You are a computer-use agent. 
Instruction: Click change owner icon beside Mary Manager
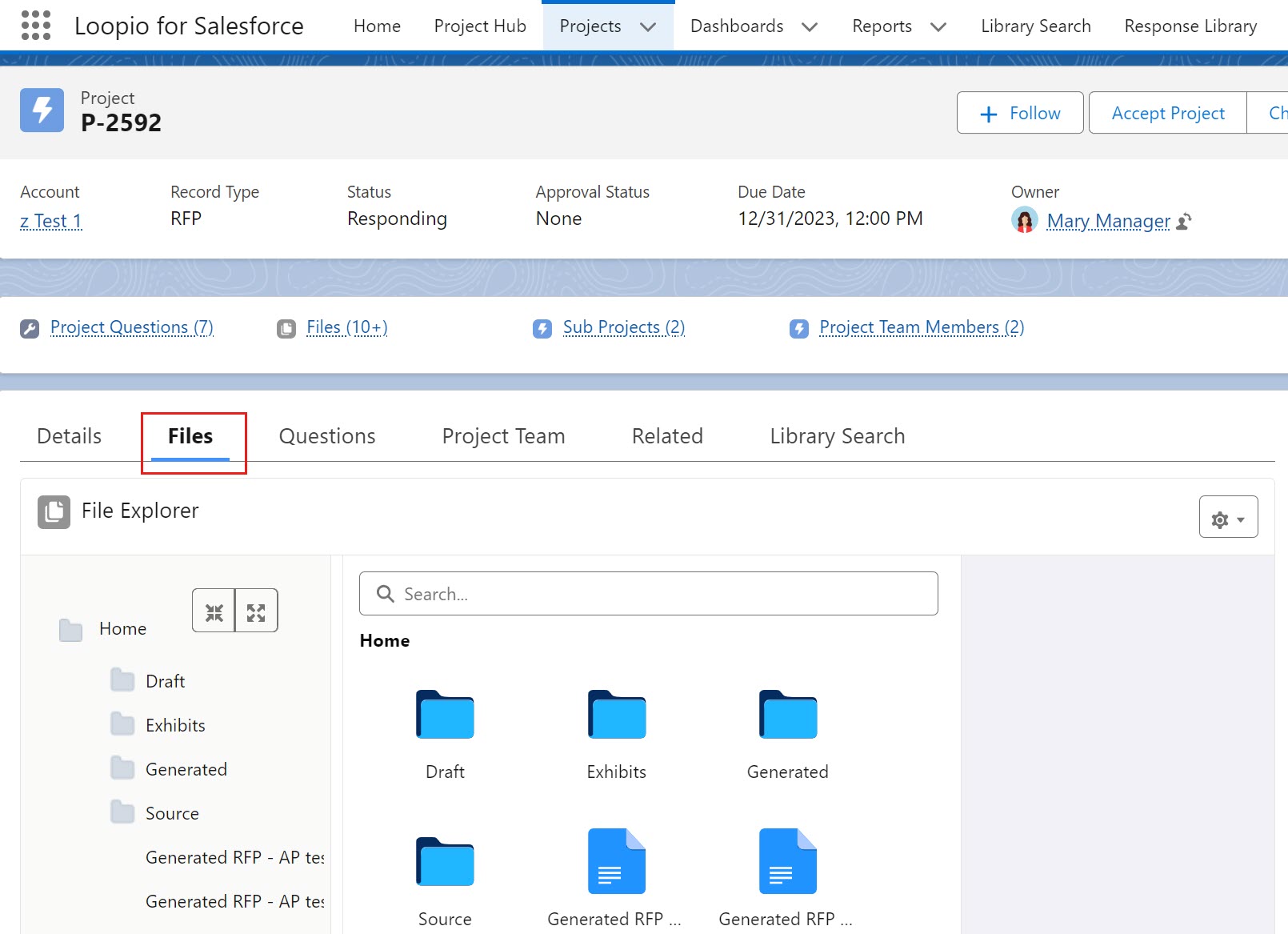tap(1185, 221)
